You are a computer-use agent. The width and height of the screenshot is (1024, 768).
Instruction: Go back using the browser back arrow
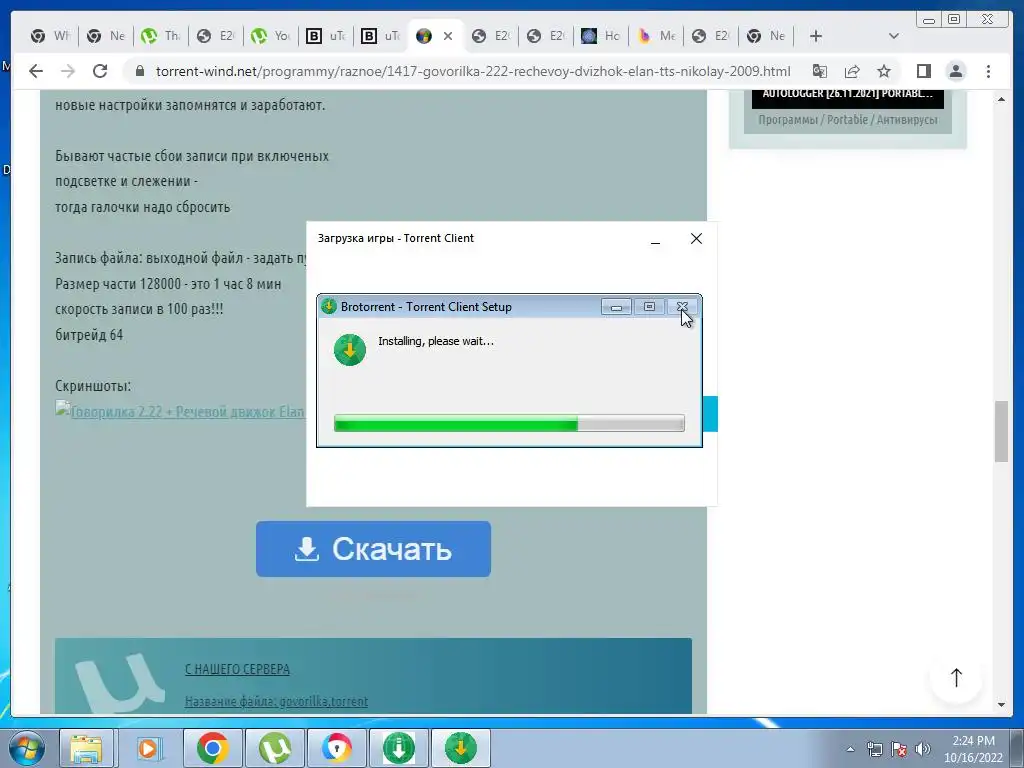(36, 71)
